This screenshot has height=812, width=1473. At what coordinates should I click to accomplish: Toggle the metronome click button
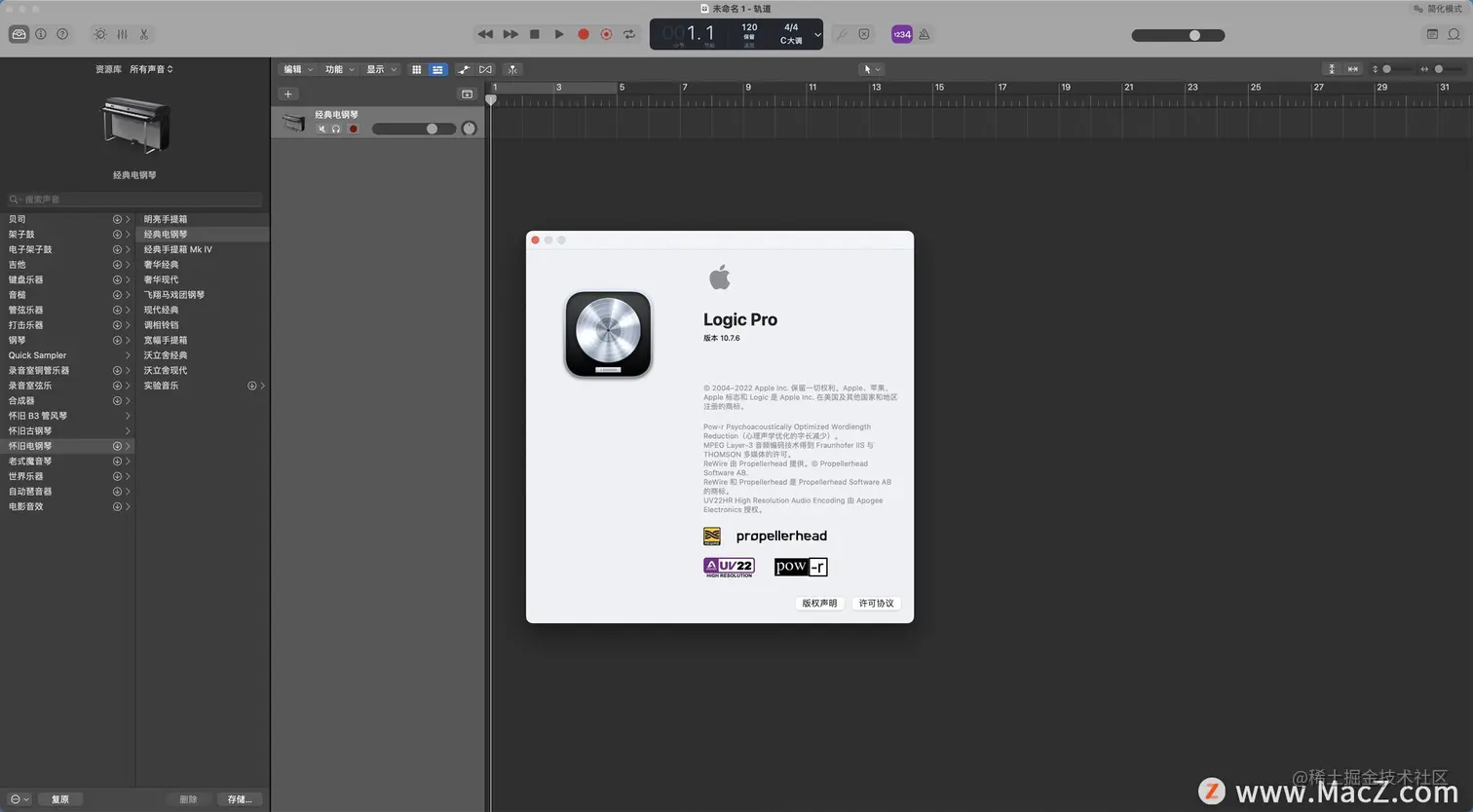click(x=924, y=34)
